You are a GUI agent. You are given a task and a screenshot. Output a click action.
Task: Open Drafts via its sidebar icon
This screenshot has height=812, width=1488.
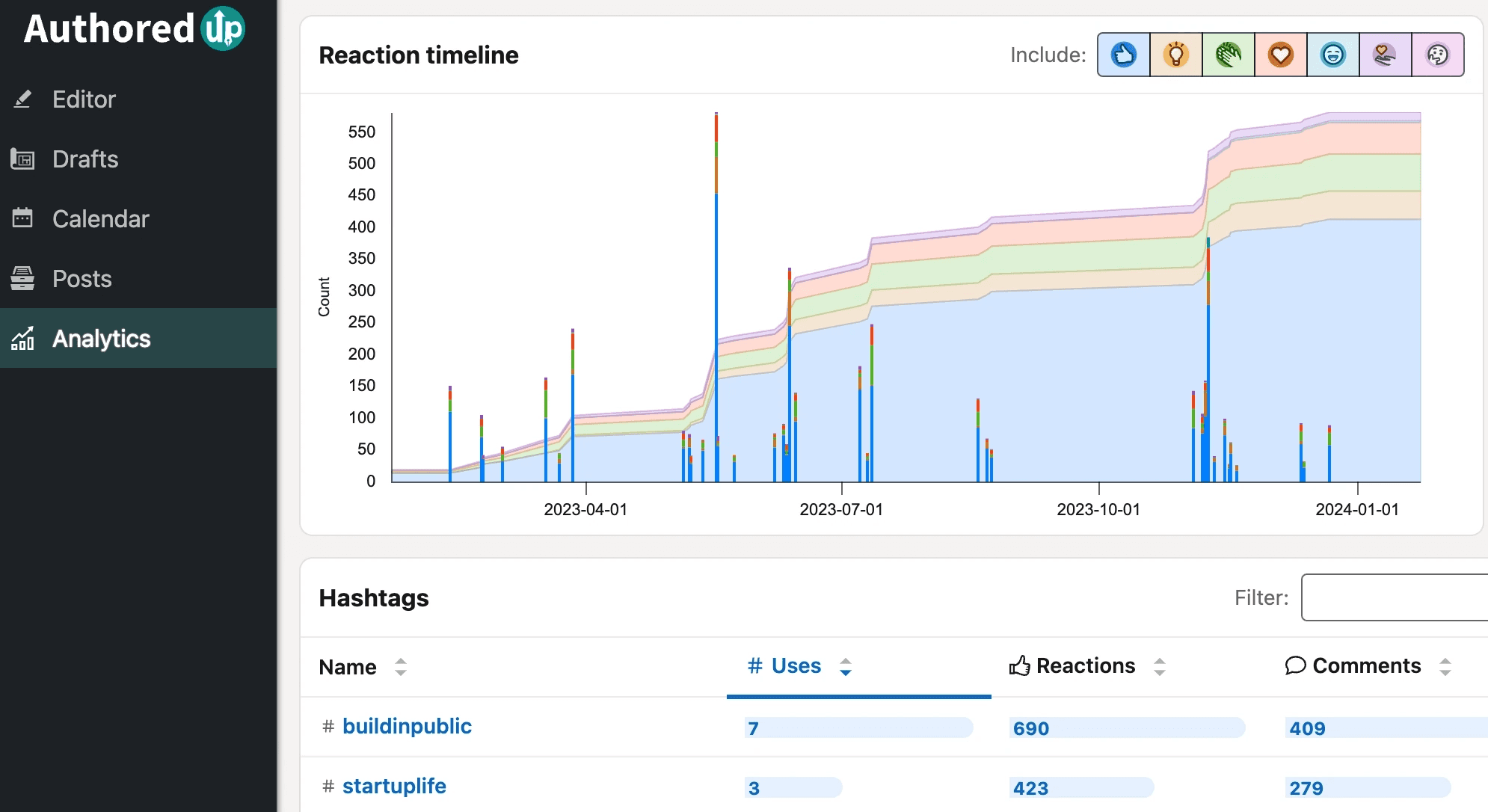pyautogui.click(x=23, y=159)
